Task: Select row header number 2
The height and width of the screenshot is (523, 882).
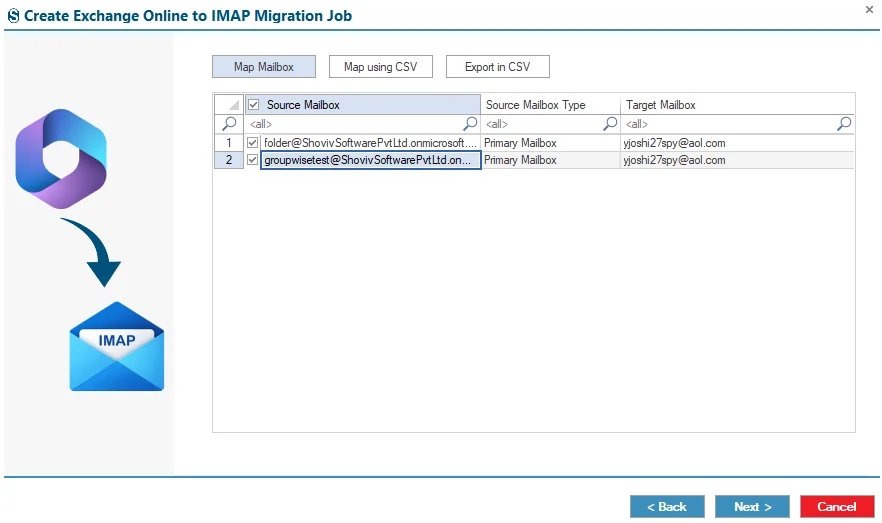Action: click(x=229, y=160)
